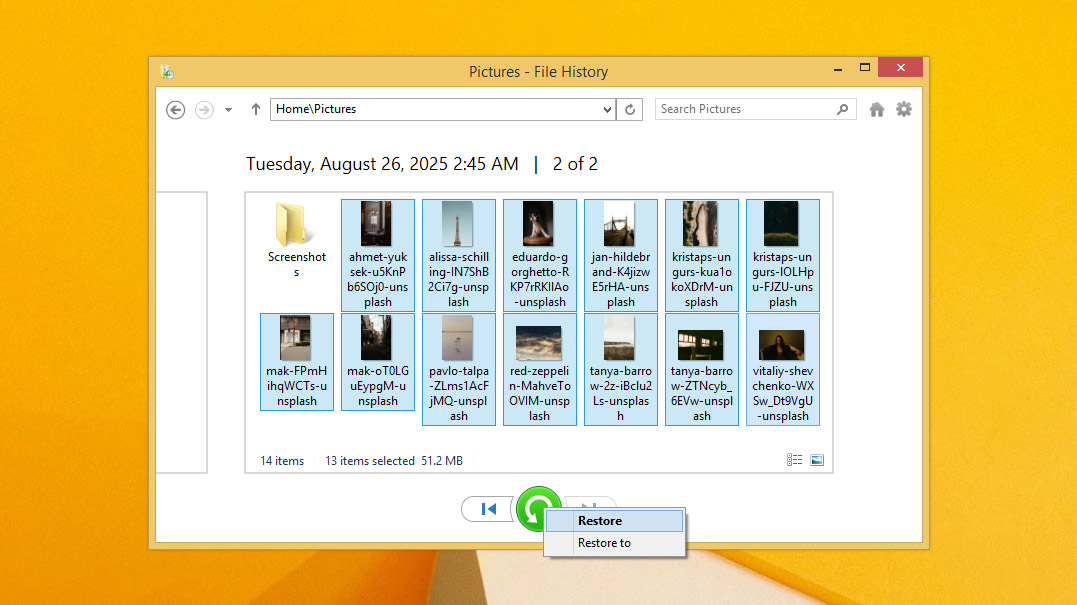Click inside the Search Pictures box

coord(740,109)
